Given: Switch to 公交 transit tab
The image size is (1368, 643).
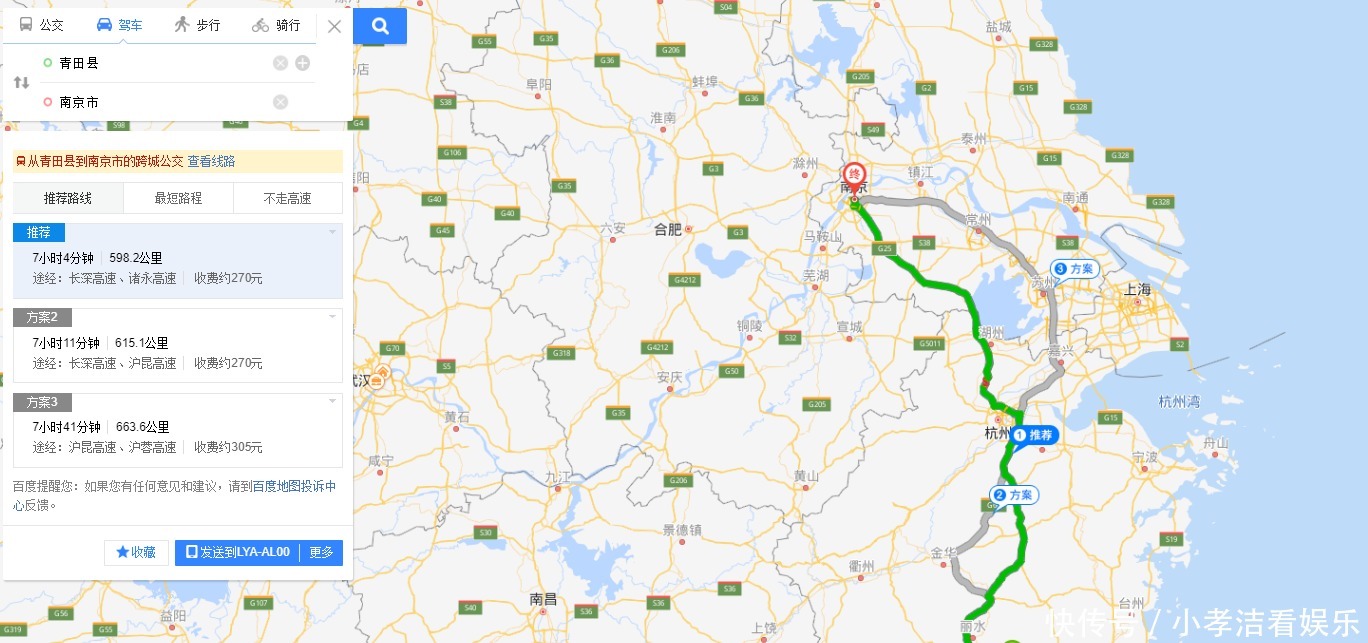Looking at the screenshot, I should click(x=42, y=25).
